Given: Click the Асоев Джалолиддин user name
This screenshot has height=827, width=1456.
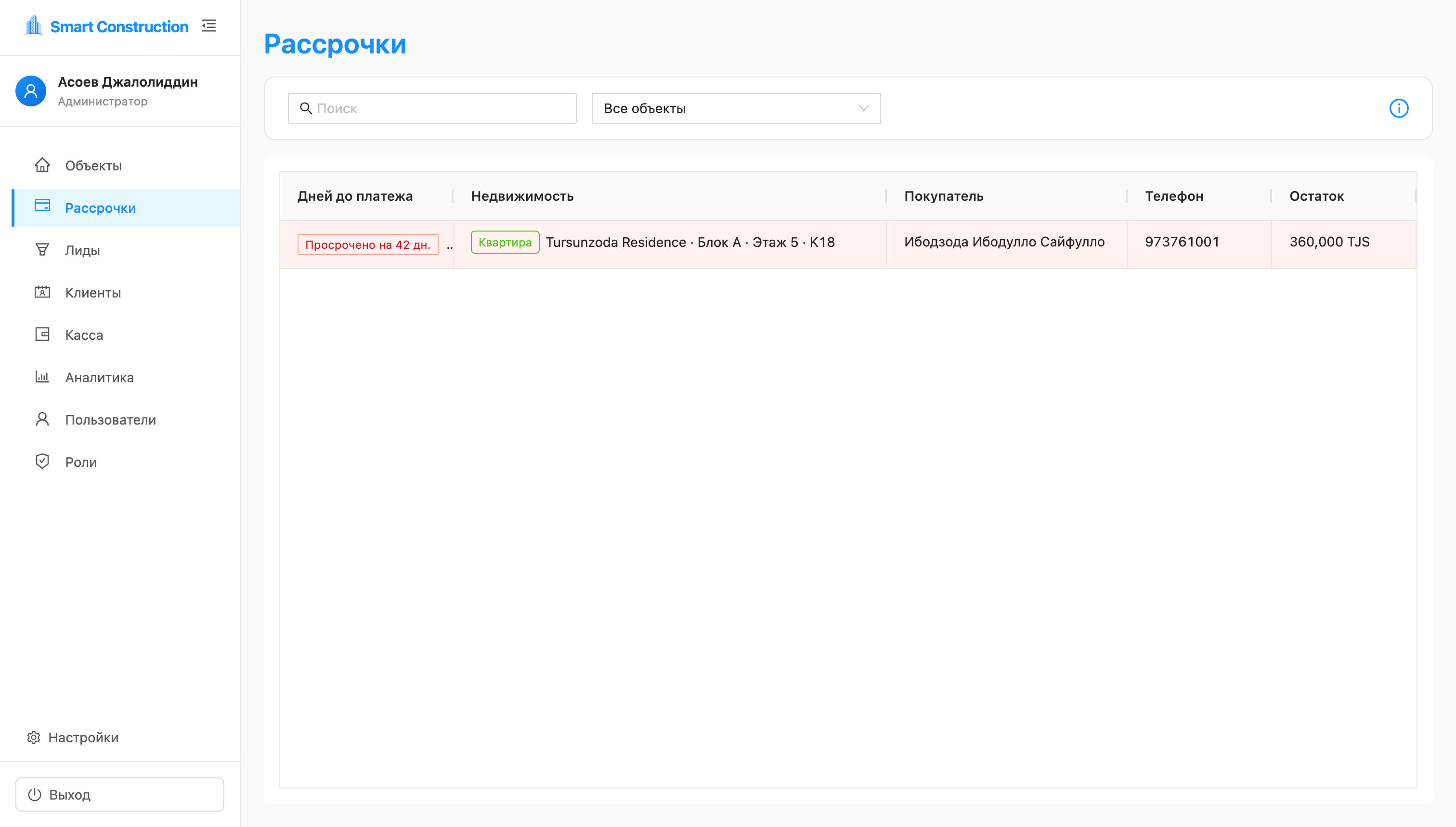Looking at the screenshot, I should pos(128,82).
